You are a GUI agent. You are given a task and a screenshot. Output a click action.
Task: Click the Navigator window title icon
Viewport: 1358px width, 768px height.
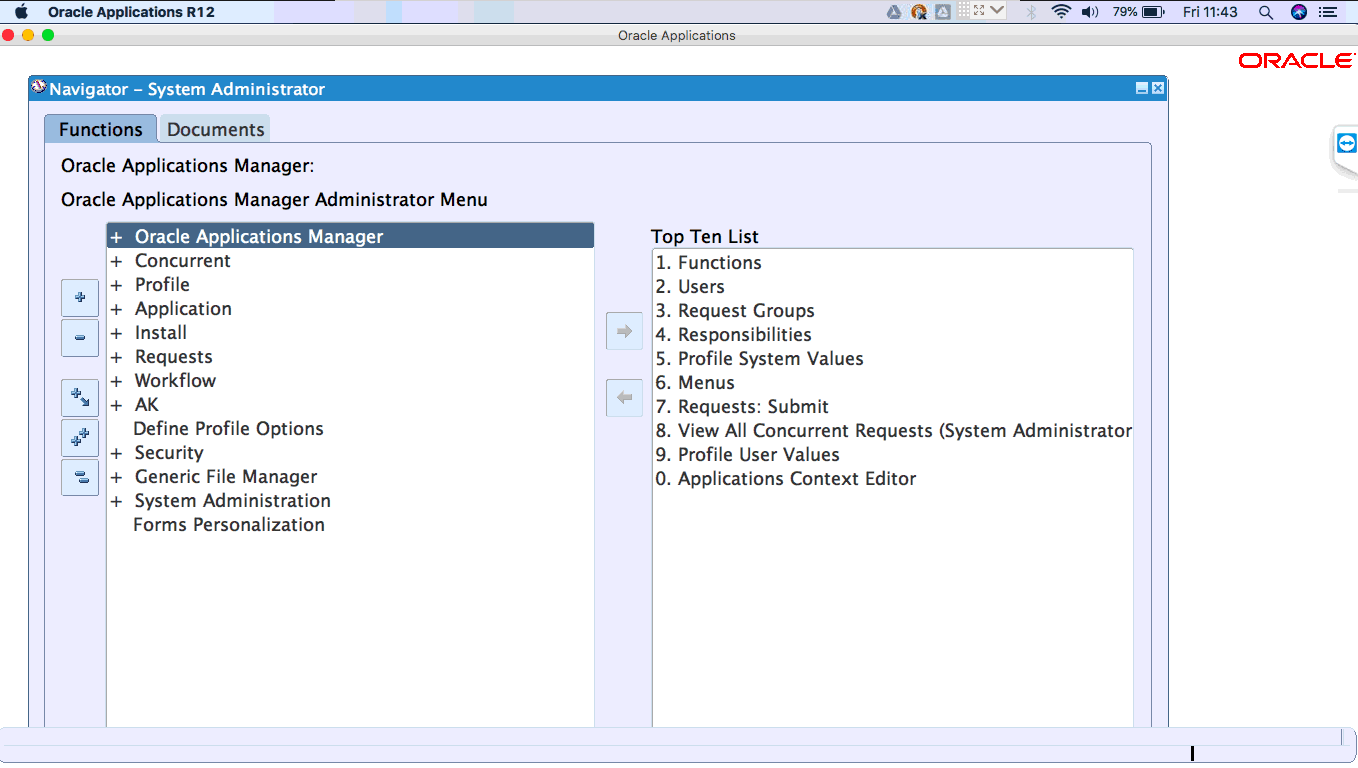(39, 88)
